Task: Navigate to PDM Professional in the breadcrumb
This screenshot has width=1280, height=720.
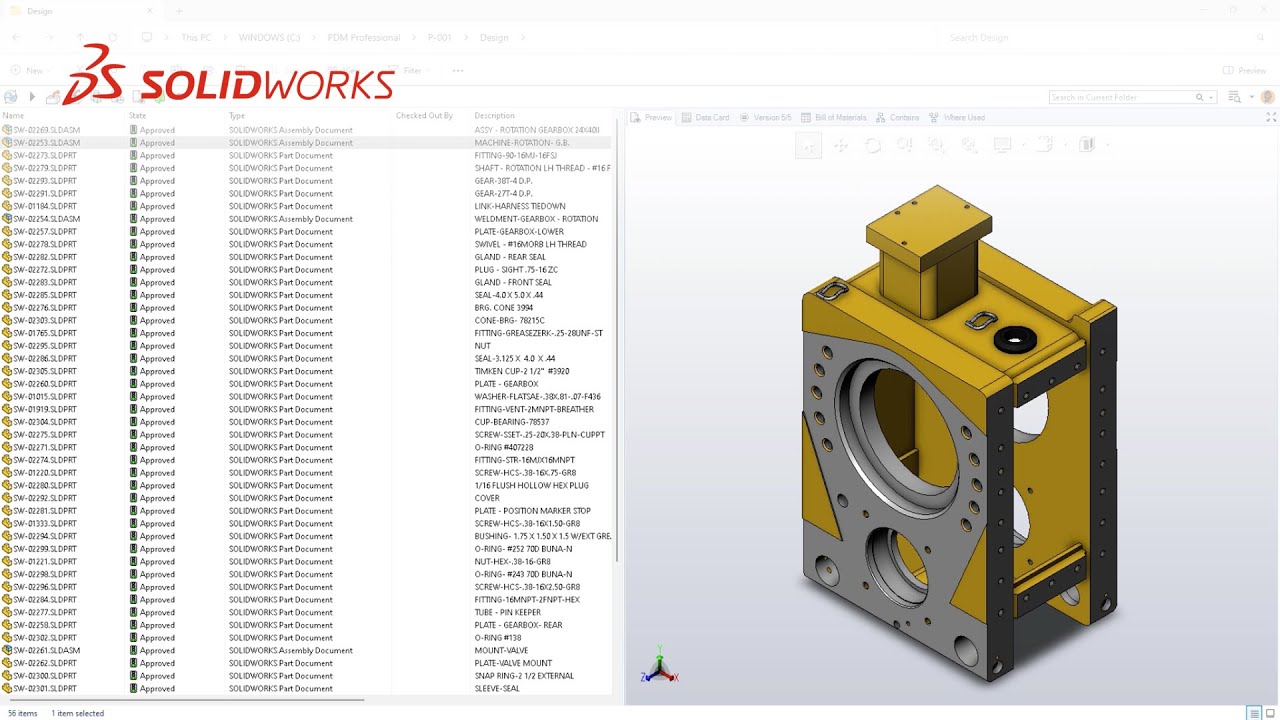Action: (364, 38)
